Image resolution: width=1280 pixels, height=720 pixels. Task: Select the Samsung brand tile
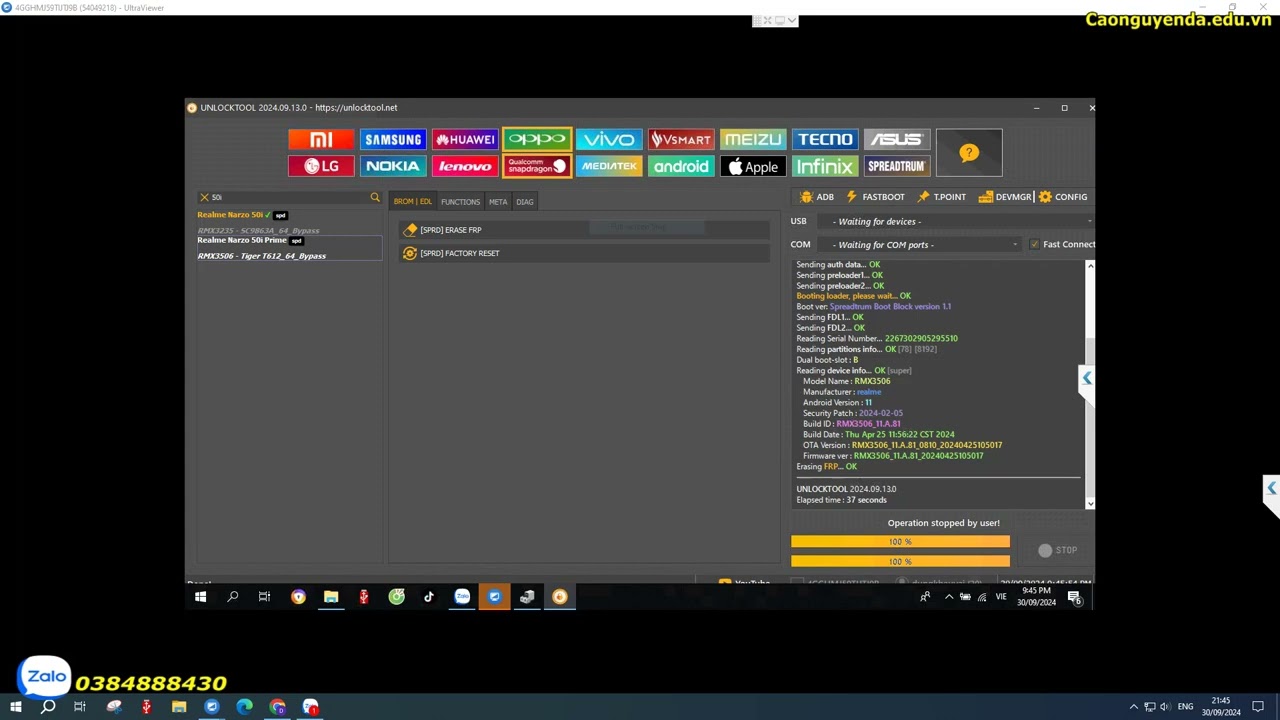393,139
